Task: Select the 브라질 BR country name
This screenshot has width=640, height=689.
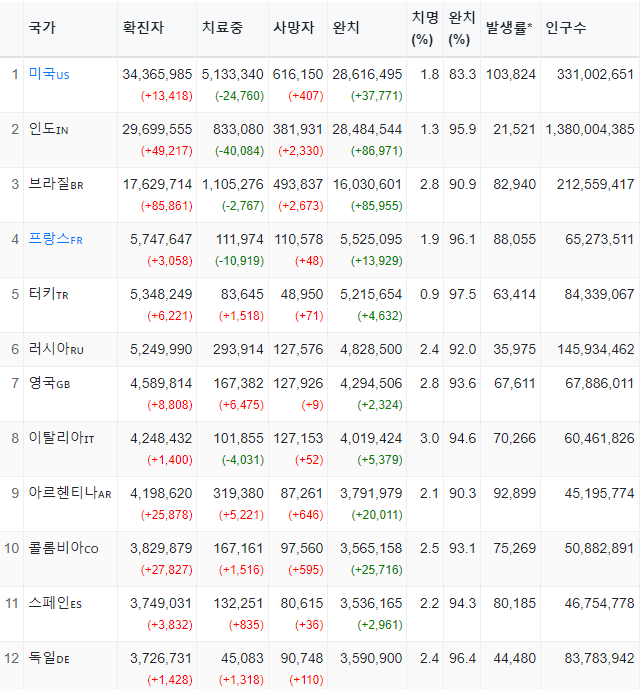Action: (56, 184)
